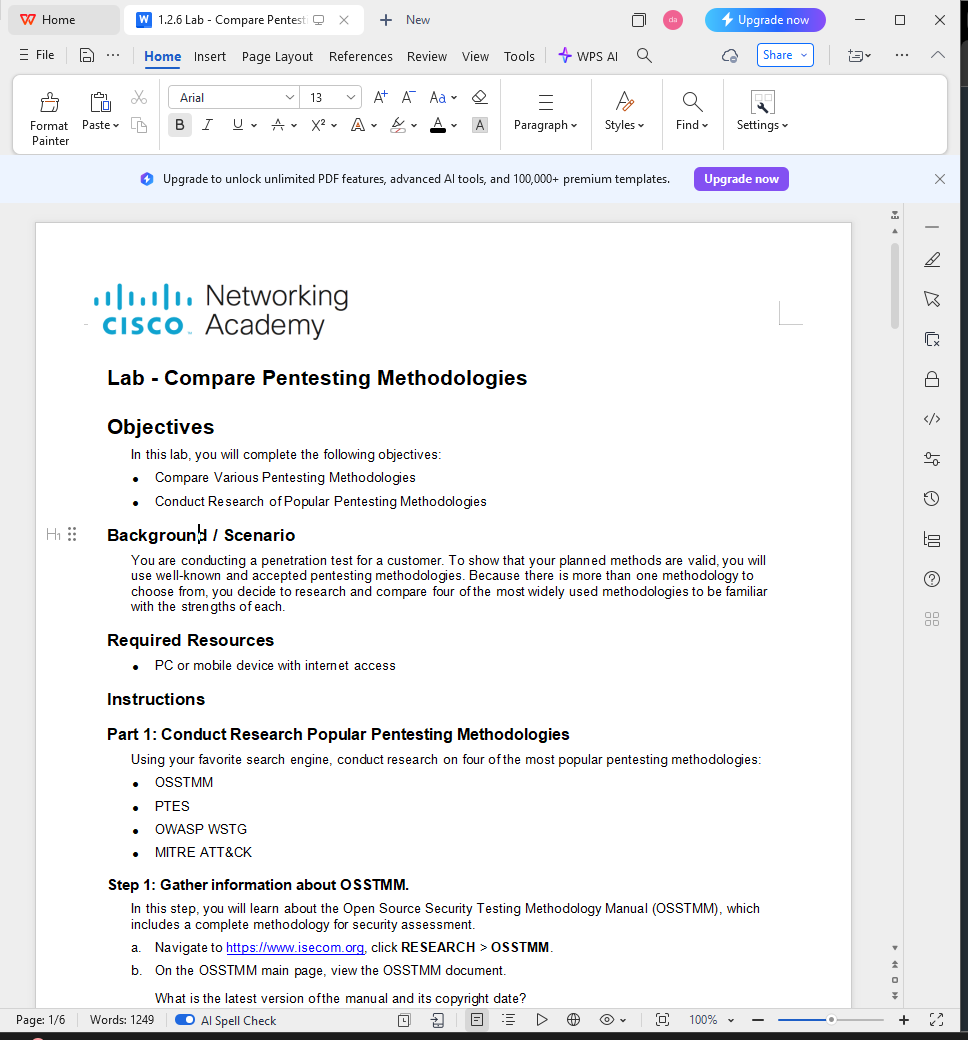The width and height of the screenshot is (968, 1040).
Task: Switch to the View tab
Action: click(475, 56)
